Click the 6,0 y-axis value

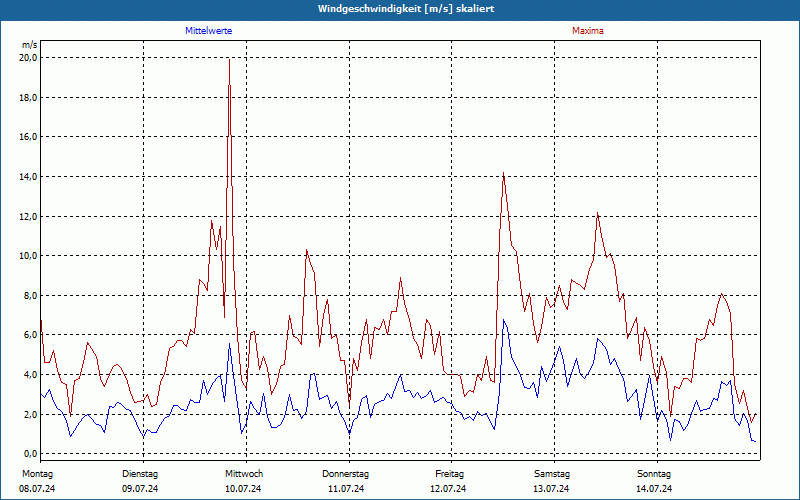pyautogui.click(x=31, y=335)
